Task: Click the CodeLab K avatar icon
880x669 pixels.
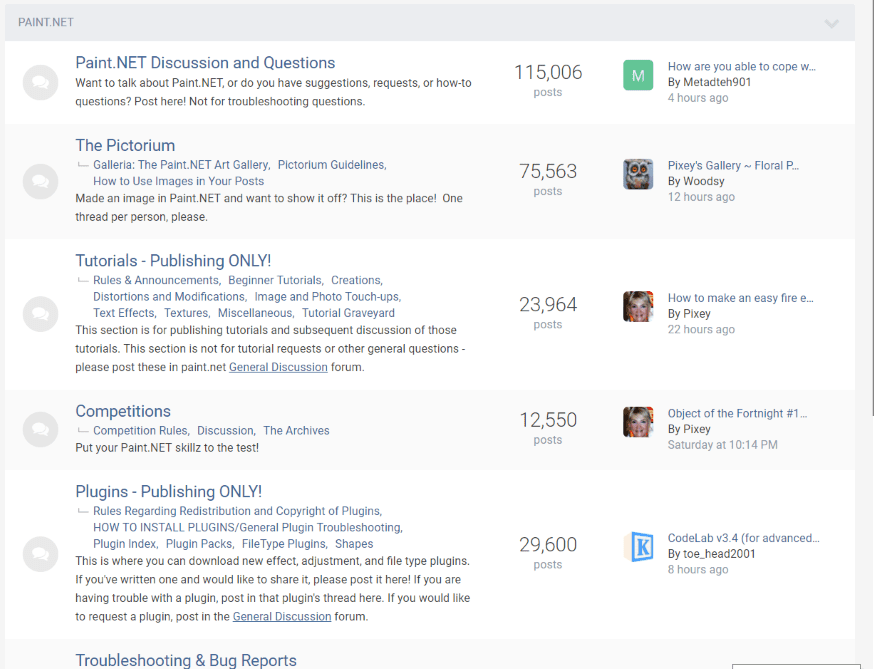Action: pyautogui.click(x=638, y=546)
